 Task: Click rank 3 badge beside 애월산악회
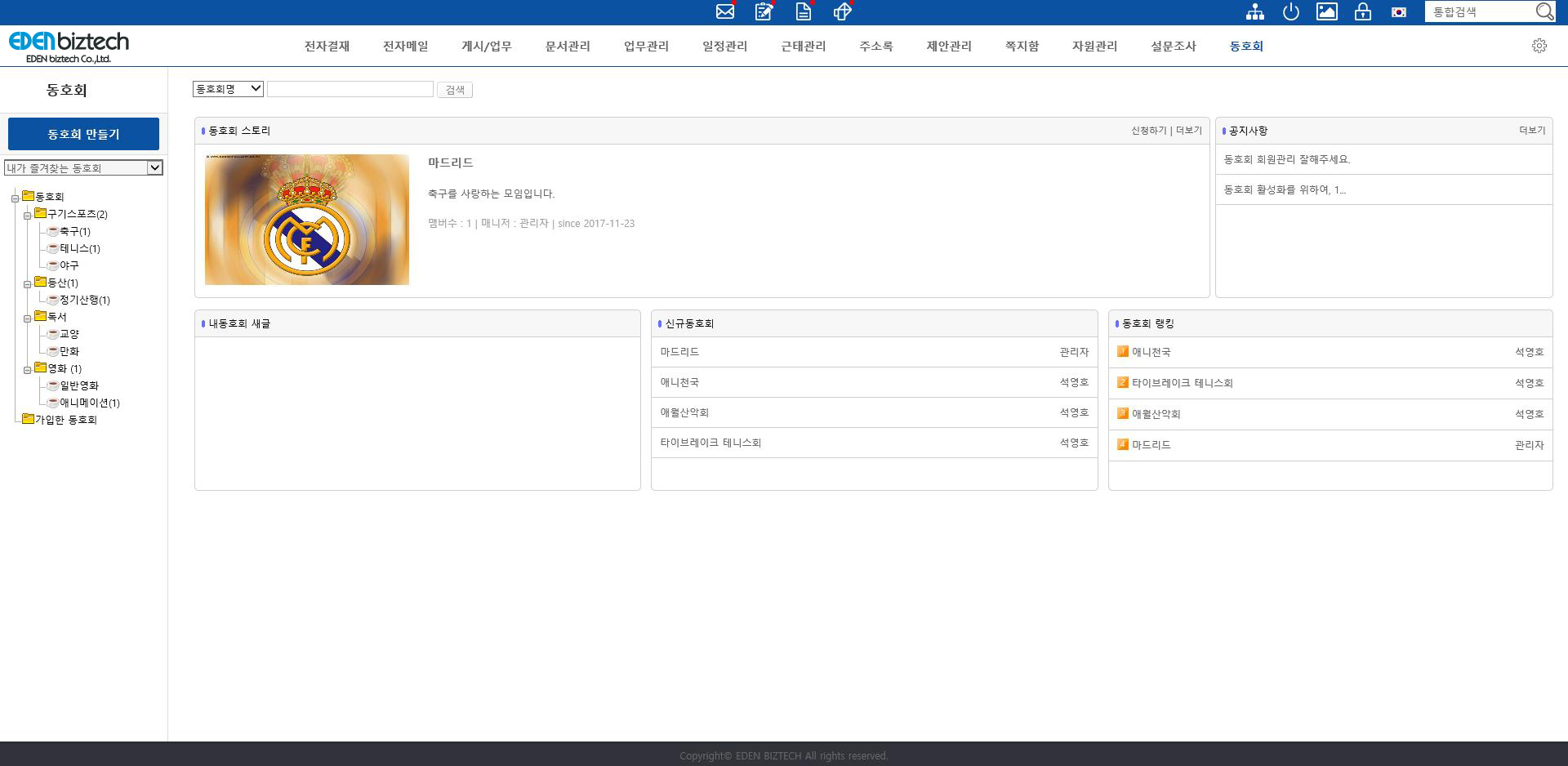tap(1123, 413)
